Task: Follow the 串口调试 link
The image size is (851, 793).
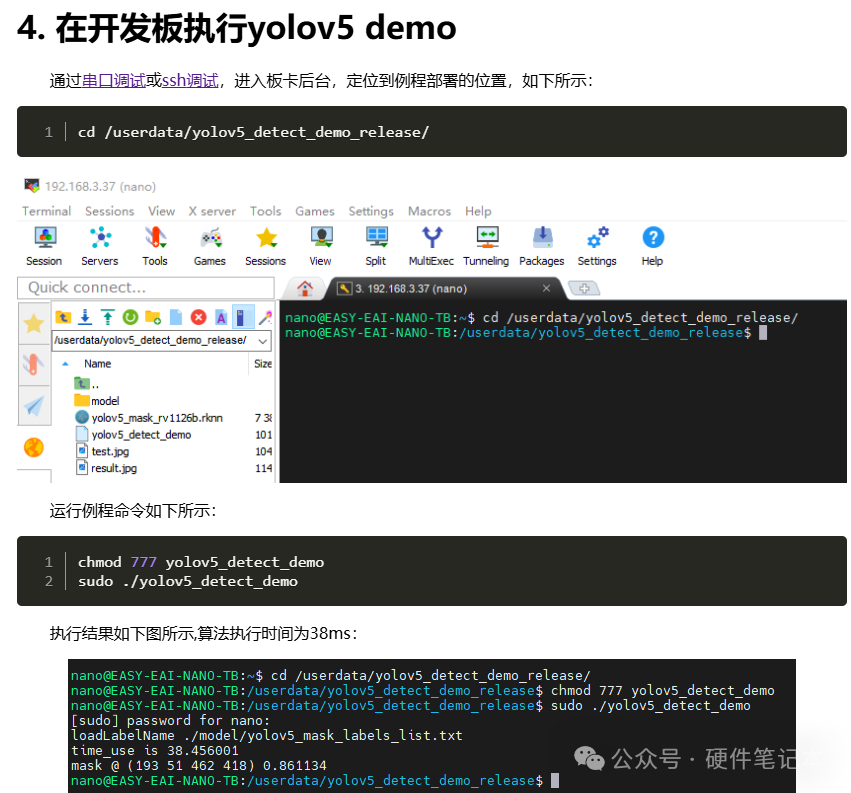Action: pyautogui.click(x=114, y=81)
